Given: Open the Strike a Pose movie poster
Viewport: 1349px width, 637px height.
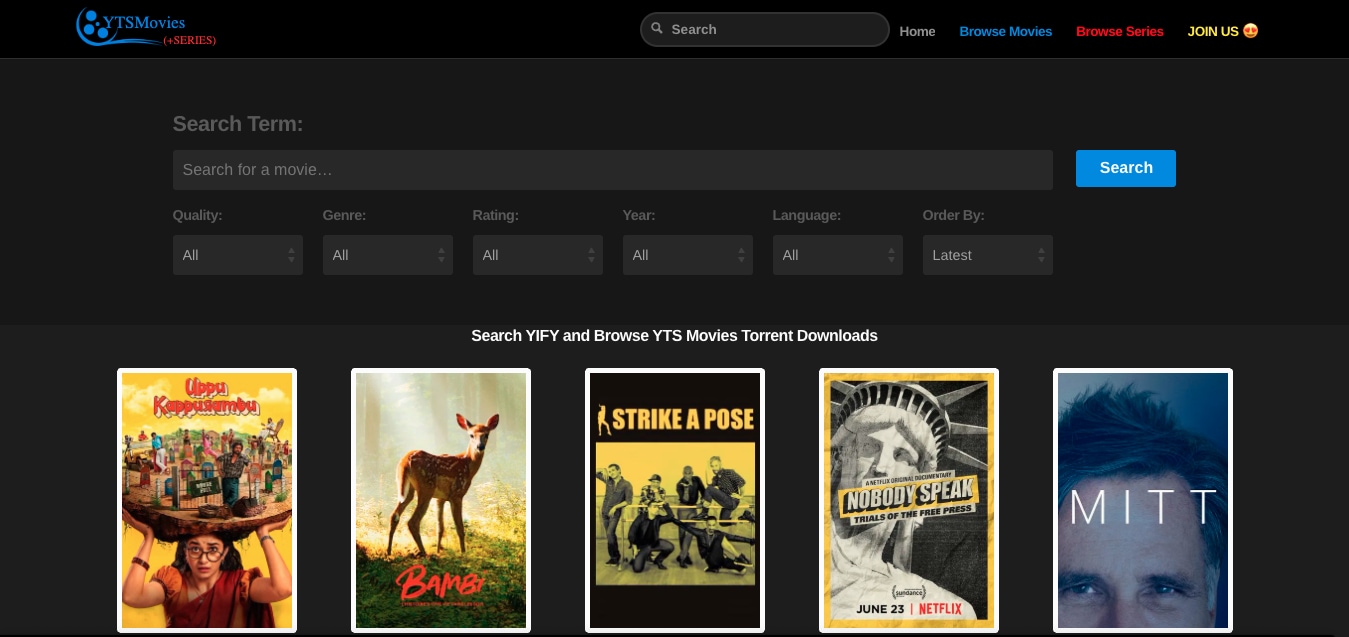Looking at the screenshot, I should [675, 500].
